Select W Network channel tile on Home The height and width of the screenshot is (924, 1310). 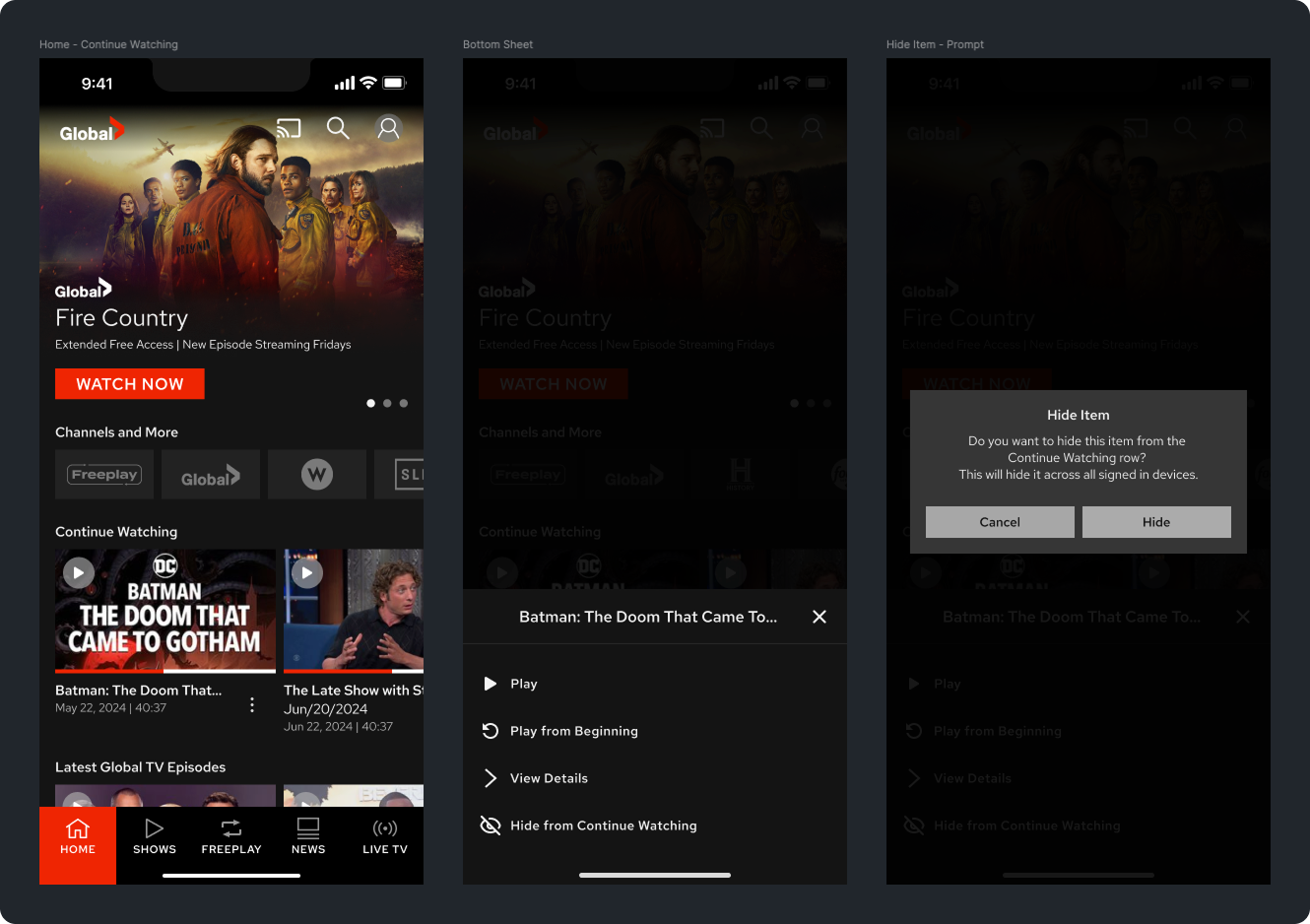[317, 475]
